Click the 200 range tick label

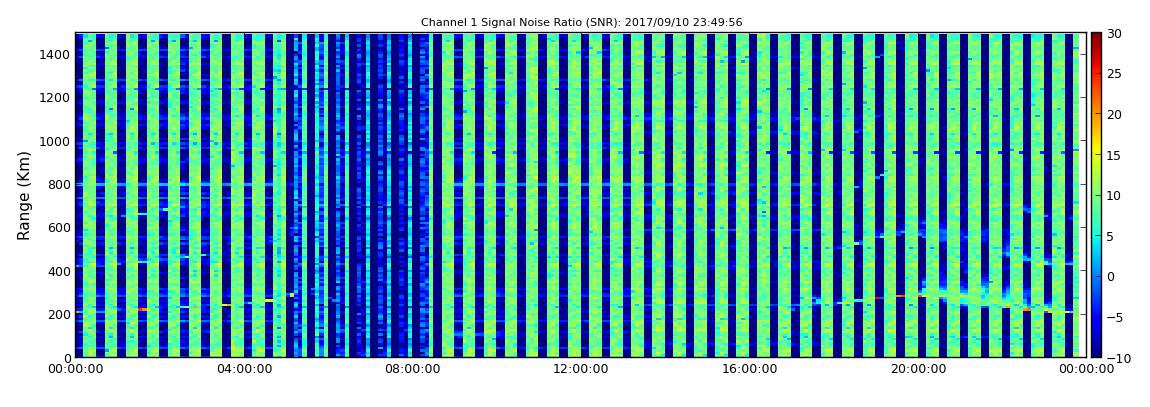pos(60,314)
